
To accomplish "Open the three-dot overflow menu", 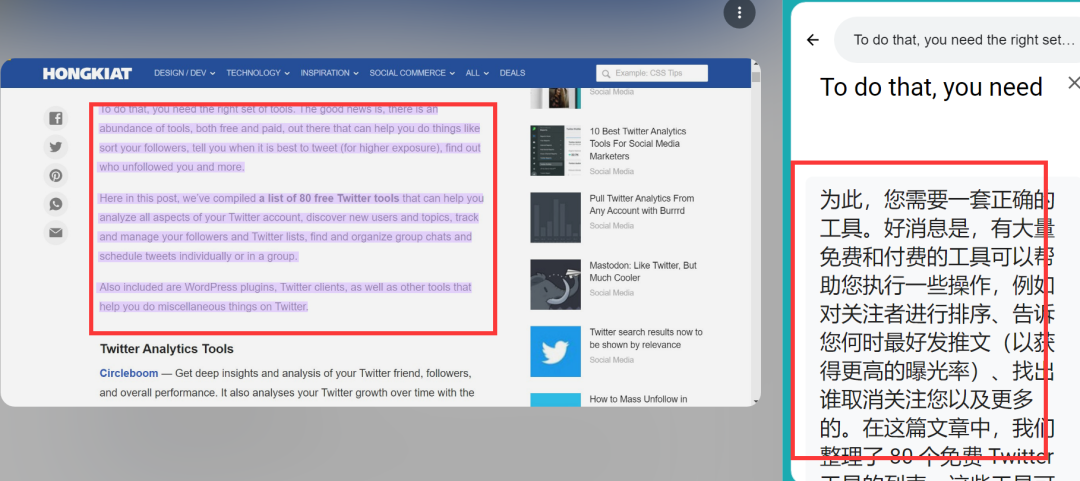I will tap(739, 12).
